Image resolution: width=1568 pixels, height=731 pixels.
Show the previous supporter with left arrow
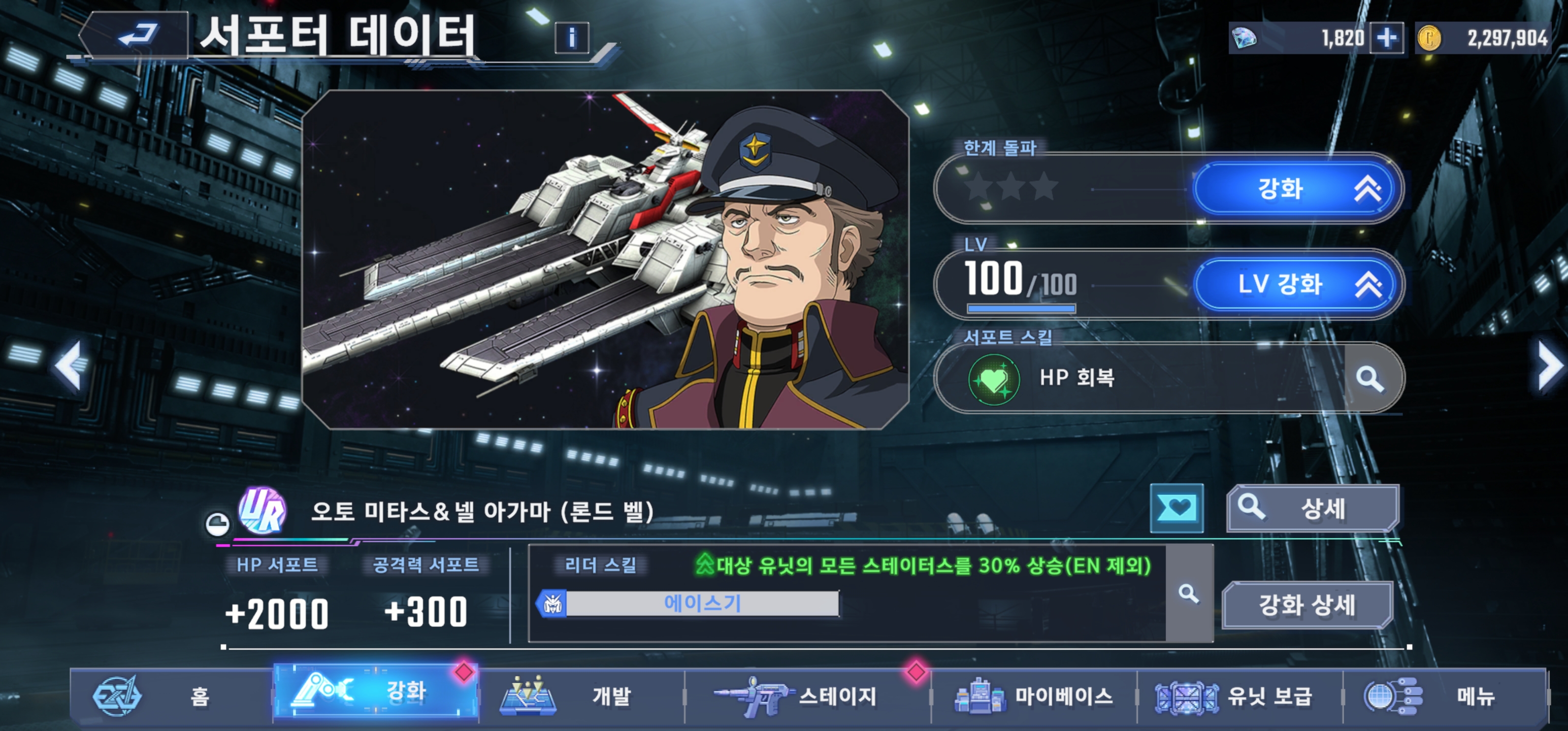(69, 365)
